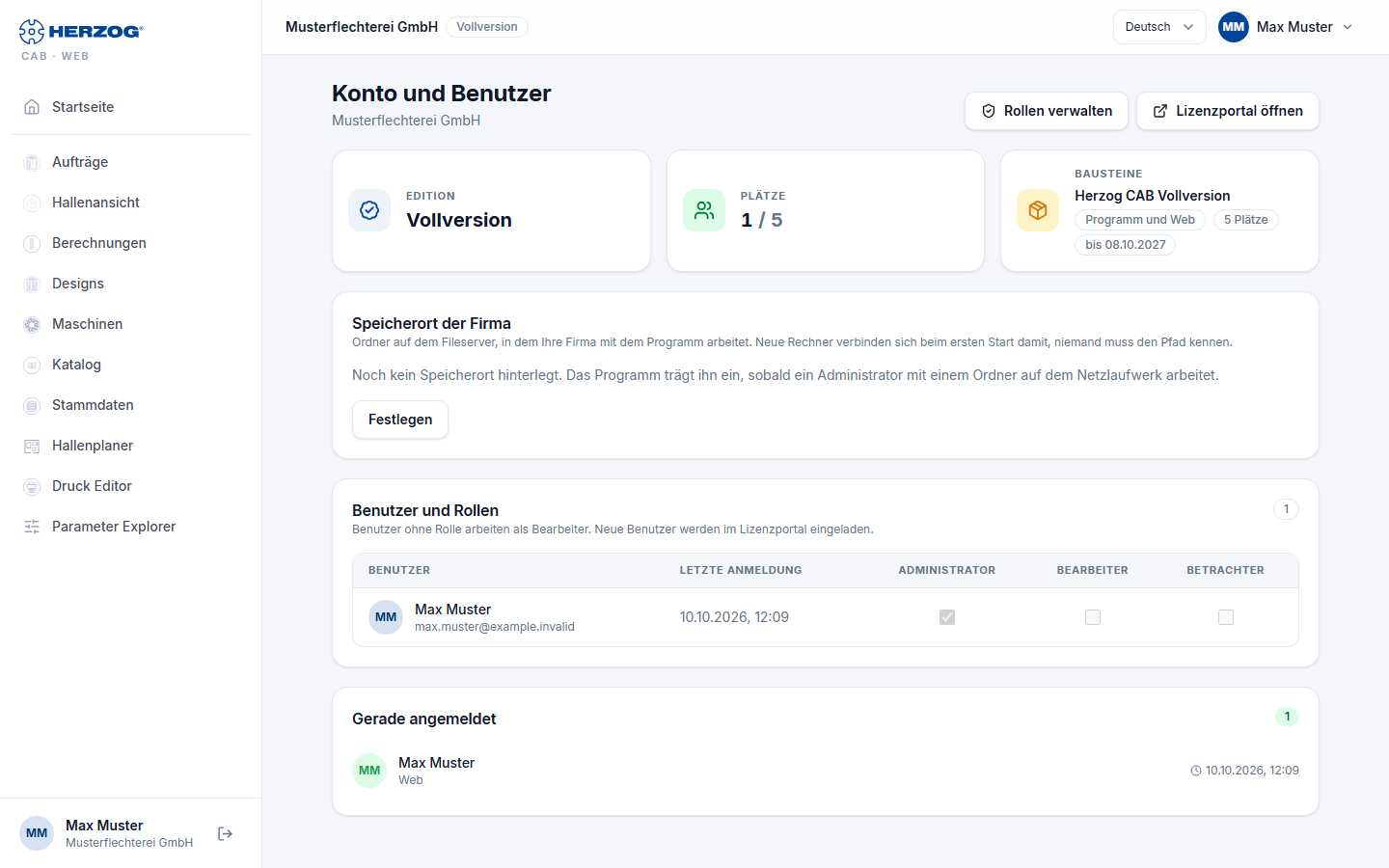The height and width of the screenshot is (868, 1389).
Task: Click the green MM avatar under Gerade angemeldet
Action: [x=369, y=771]
